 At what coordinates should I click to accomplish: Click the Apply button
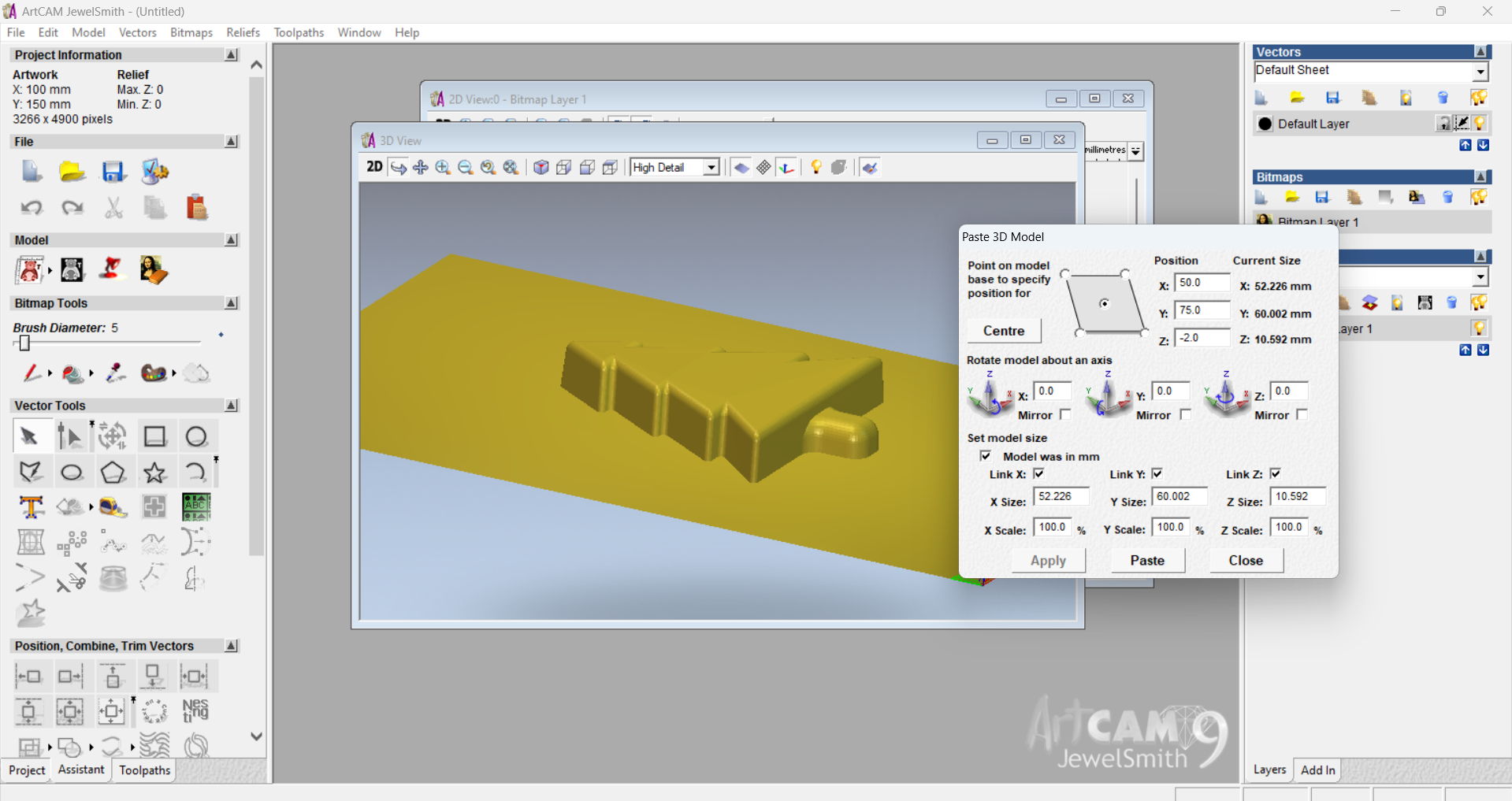(x=1048, y=560)
